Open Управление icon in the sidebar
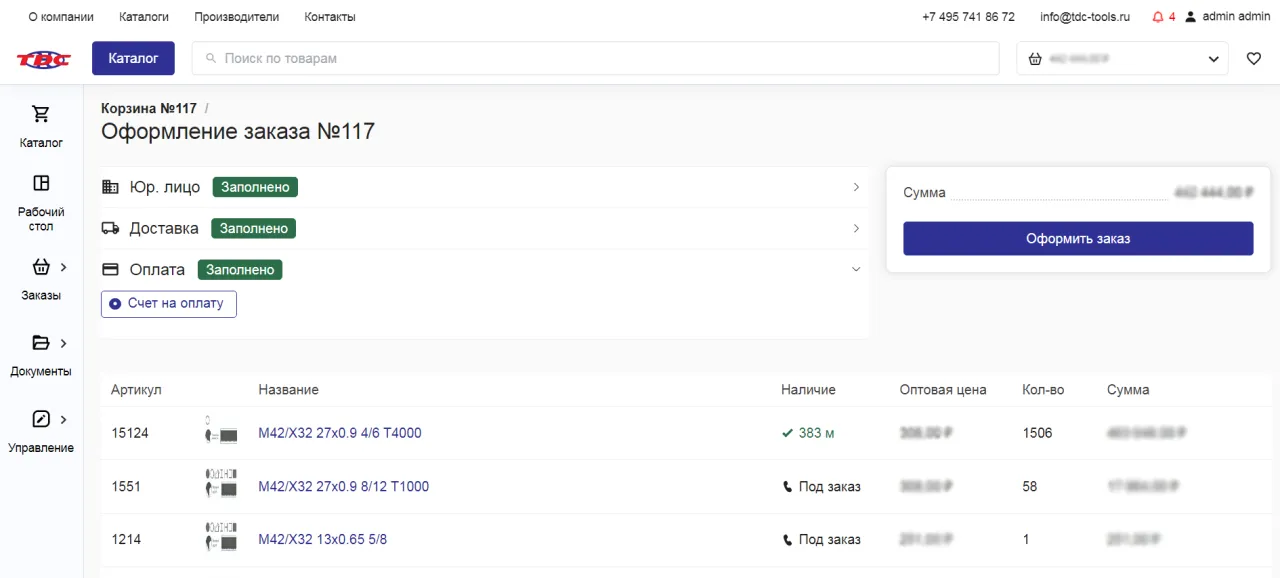This screenshot has width=1280, height=578. (41, 419)
